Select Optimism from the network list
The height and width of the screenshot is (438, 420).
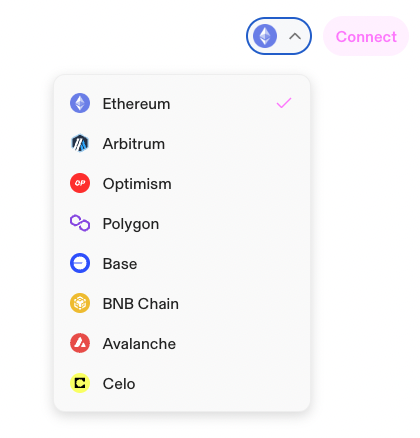tap(182, 183)
